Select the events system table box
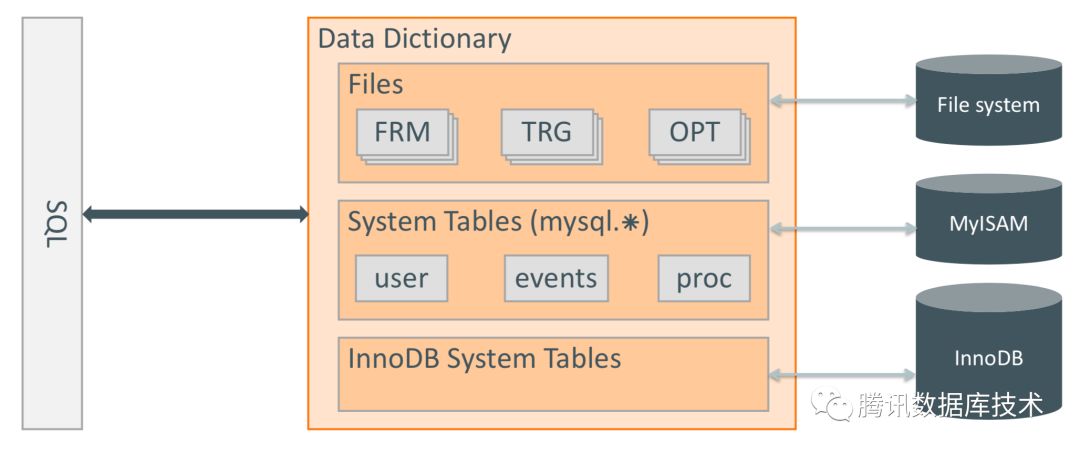This screenshot has width=1080, height=453. [x=557, y=278]
